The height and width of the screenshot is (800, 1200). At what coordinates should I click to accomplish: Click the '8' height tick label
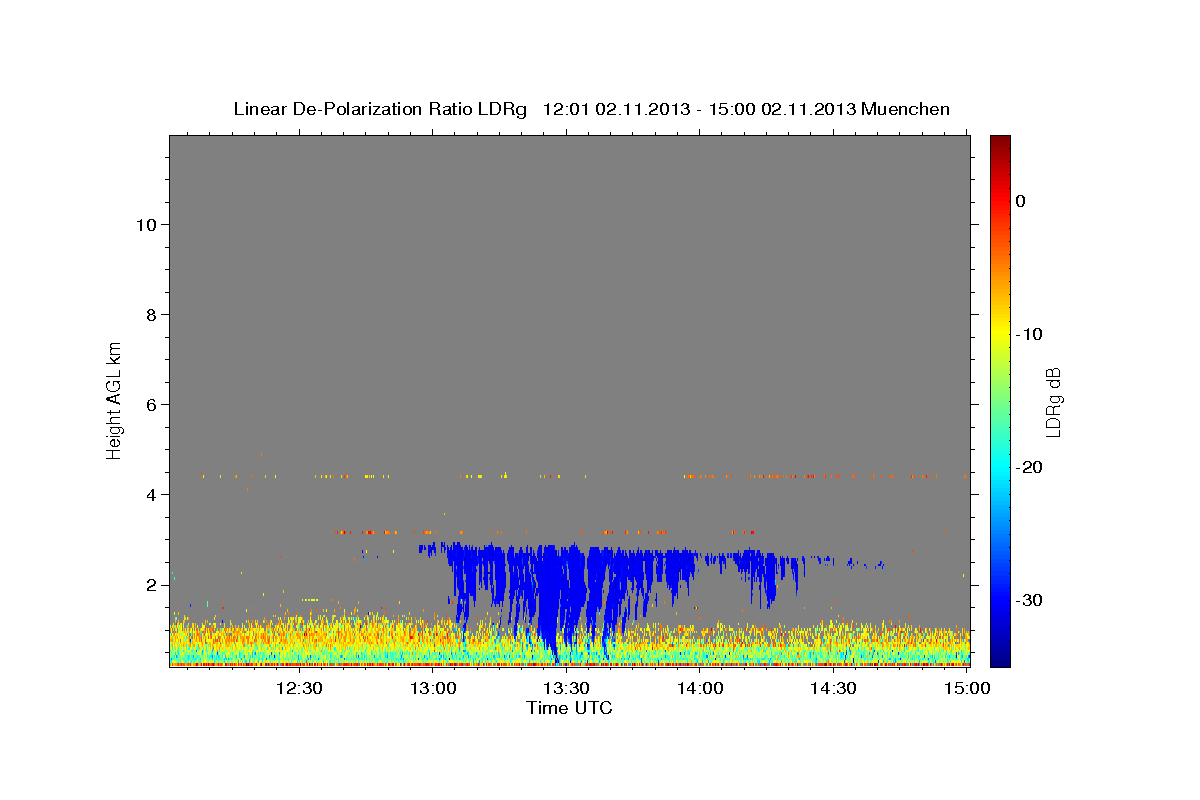click(x=151, y=314)
